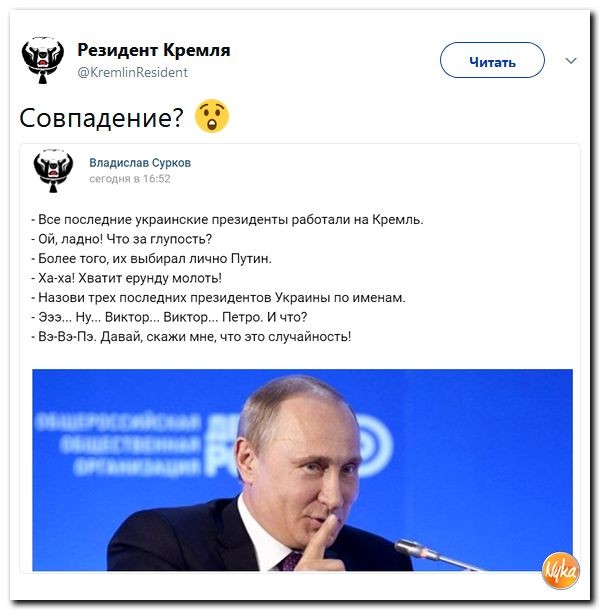
Task: Open the @KremlinResident handle link
Action: pos(133,72)
